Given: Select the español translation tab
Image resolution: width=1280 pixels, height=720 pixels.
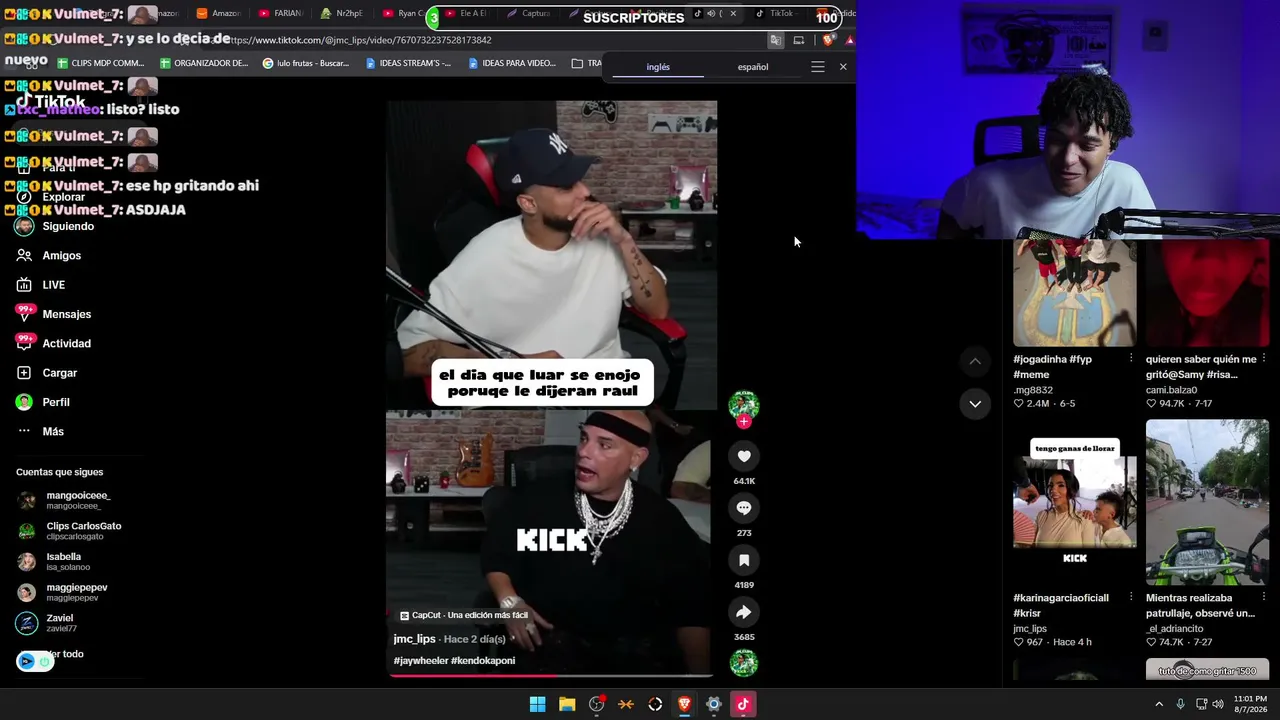Looking at the screenshot, I should click(753, 67).
